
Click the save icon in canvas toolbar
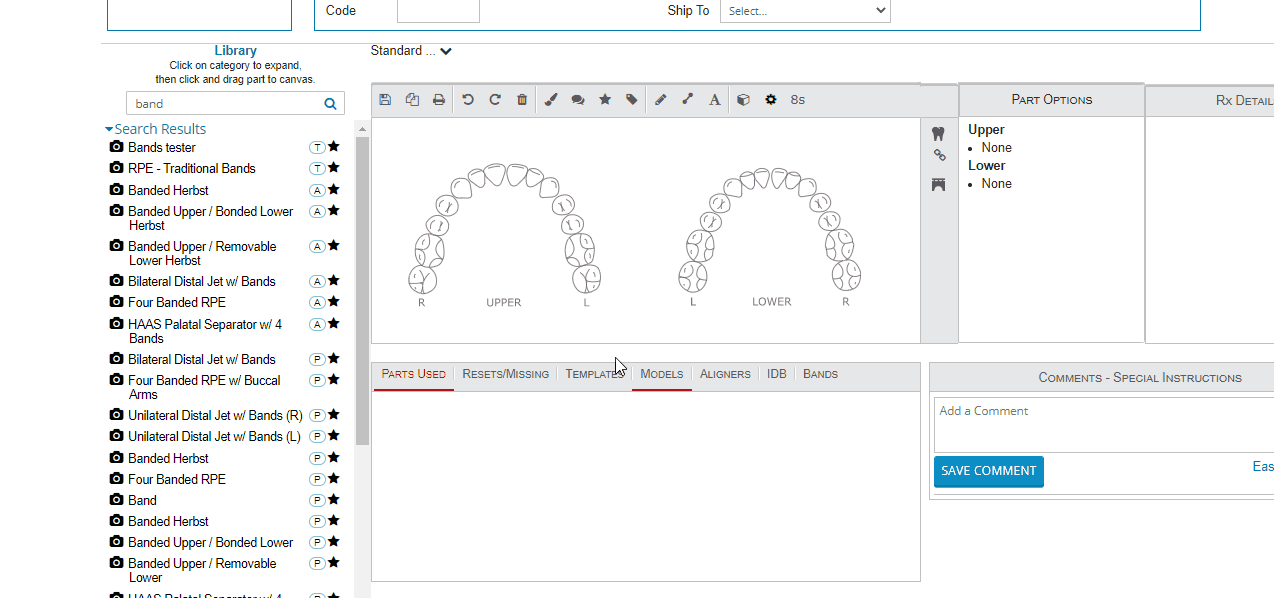click(386, 100)
